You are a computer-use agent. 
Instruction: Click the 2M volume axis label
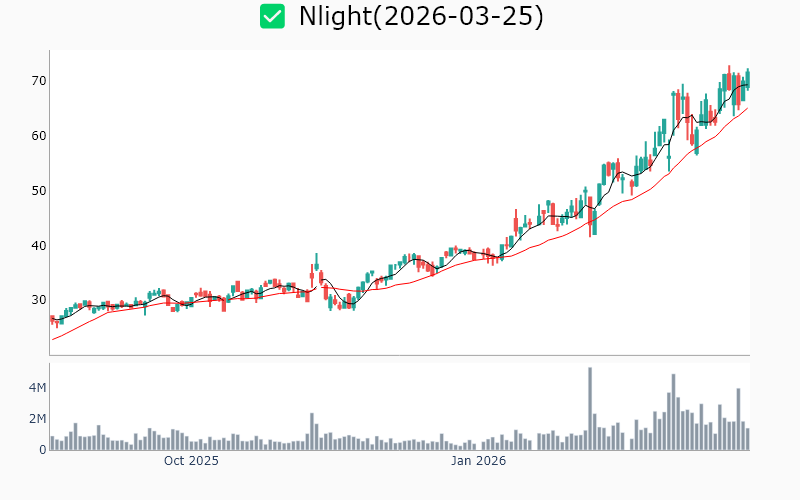click(x=36, y=419)
